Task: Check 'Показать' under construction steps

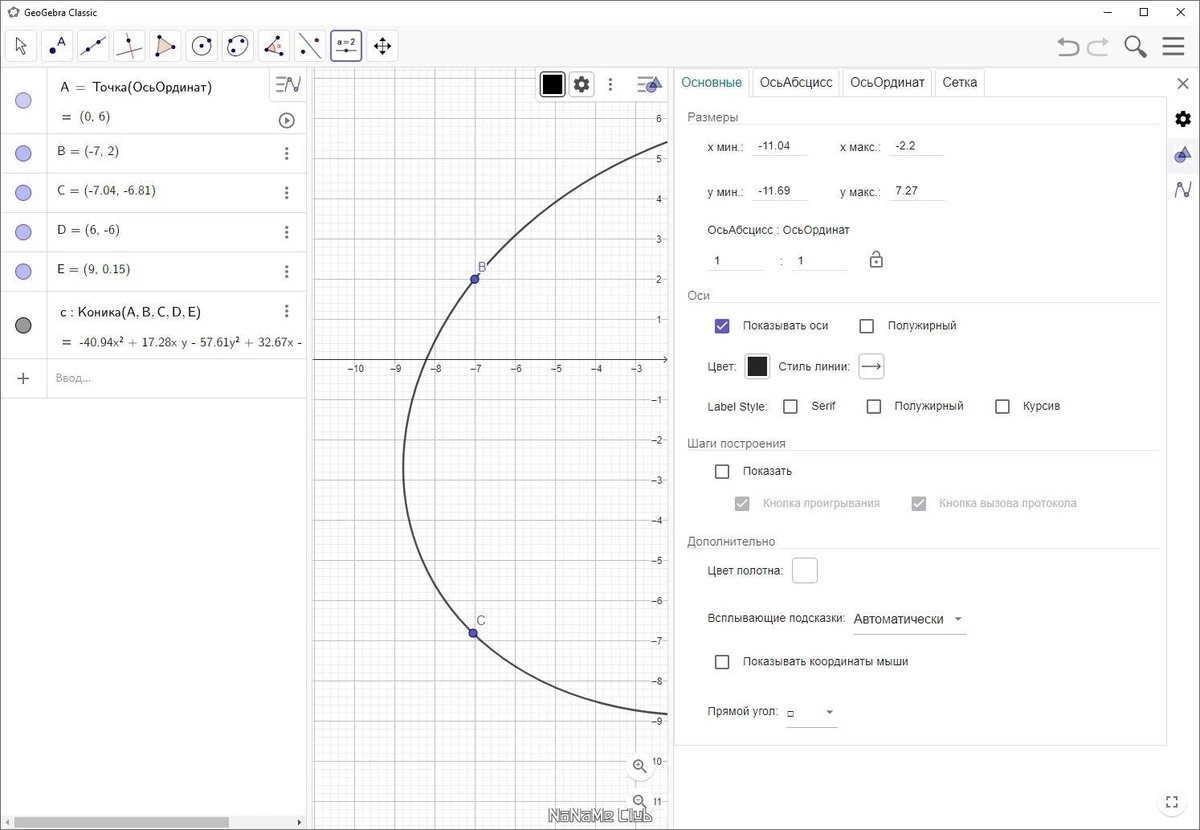Action: pyautogui.click(x=722, y=471)
